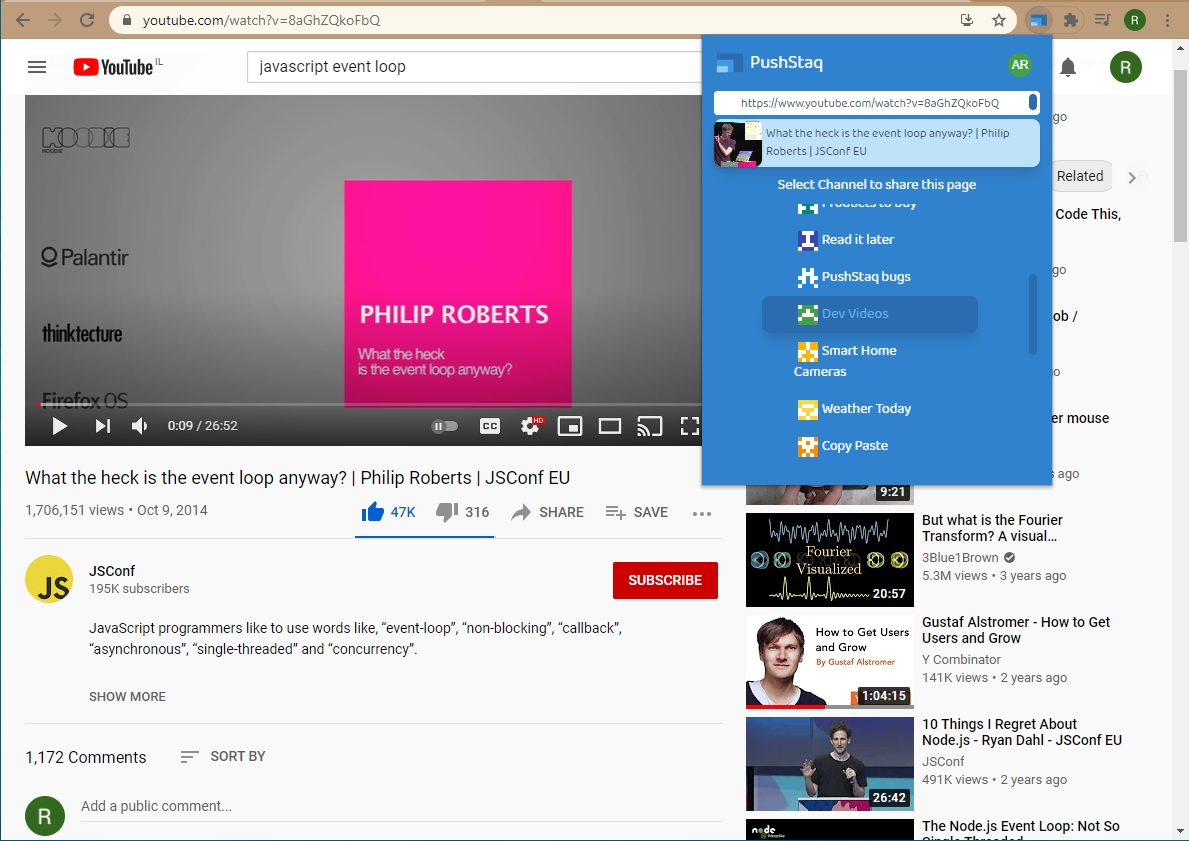Reload the page with the refresh icon
This screenshot has width=1189, height=841.
click(87, 20)
